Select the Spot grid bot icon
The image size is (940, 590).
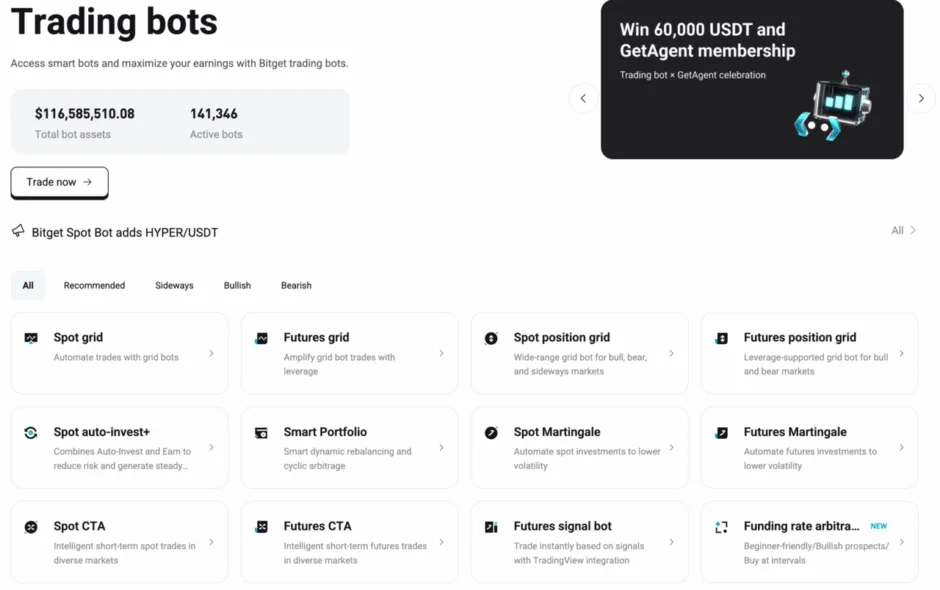point(32,337)
